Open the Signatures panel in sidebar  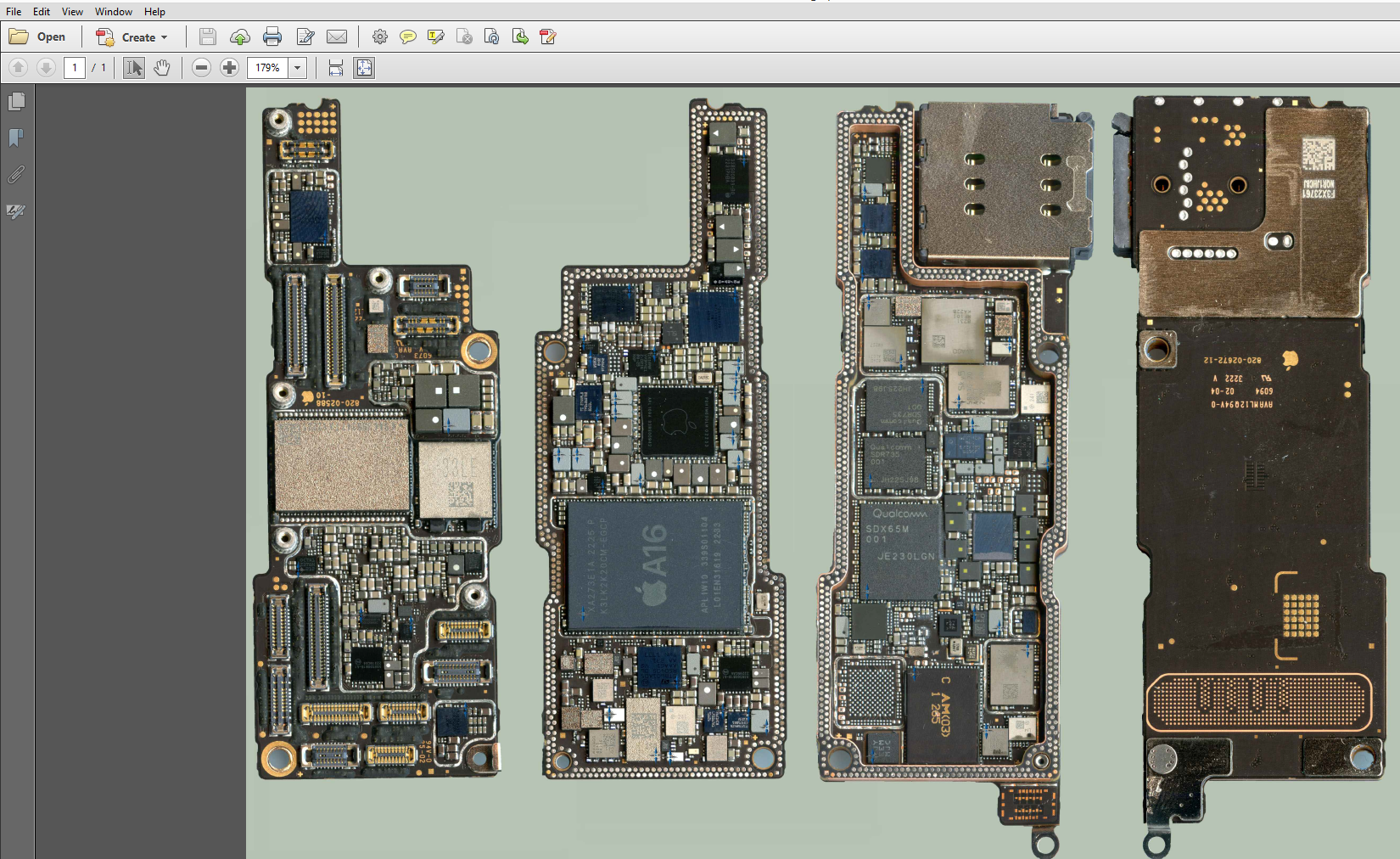[16, 211]
